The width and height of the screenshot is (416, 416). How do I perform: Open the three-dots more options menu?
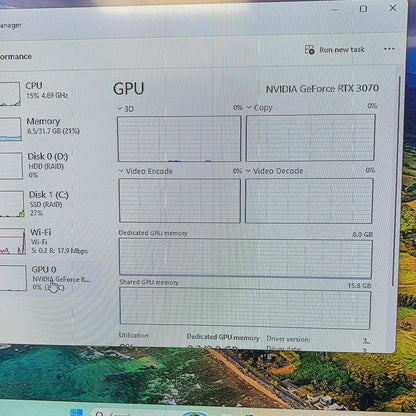point(389,49)
